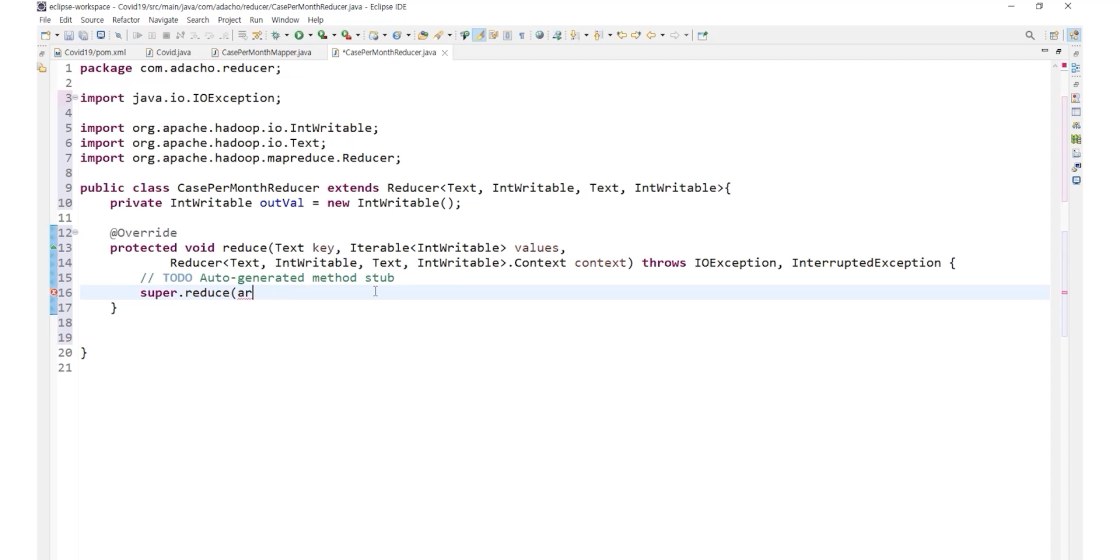Click 'CasePerMonthReducer' class name on line 9
The image size is (1120, 560).
point(248,188)
